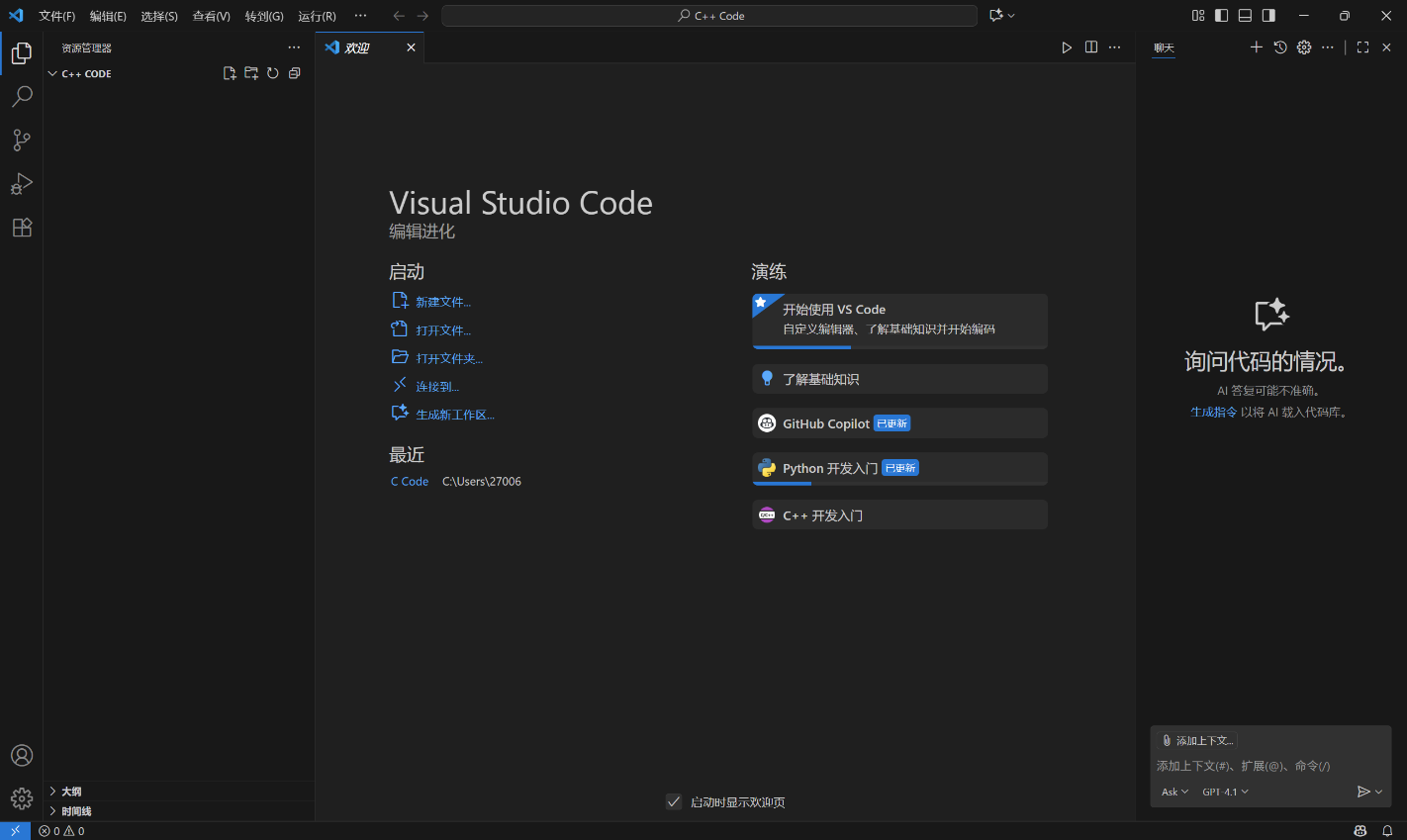This screenshot has width=1407, height=840.
Task: Open the Extensions view
Action: pyautogui.click(x=22, y=228)
